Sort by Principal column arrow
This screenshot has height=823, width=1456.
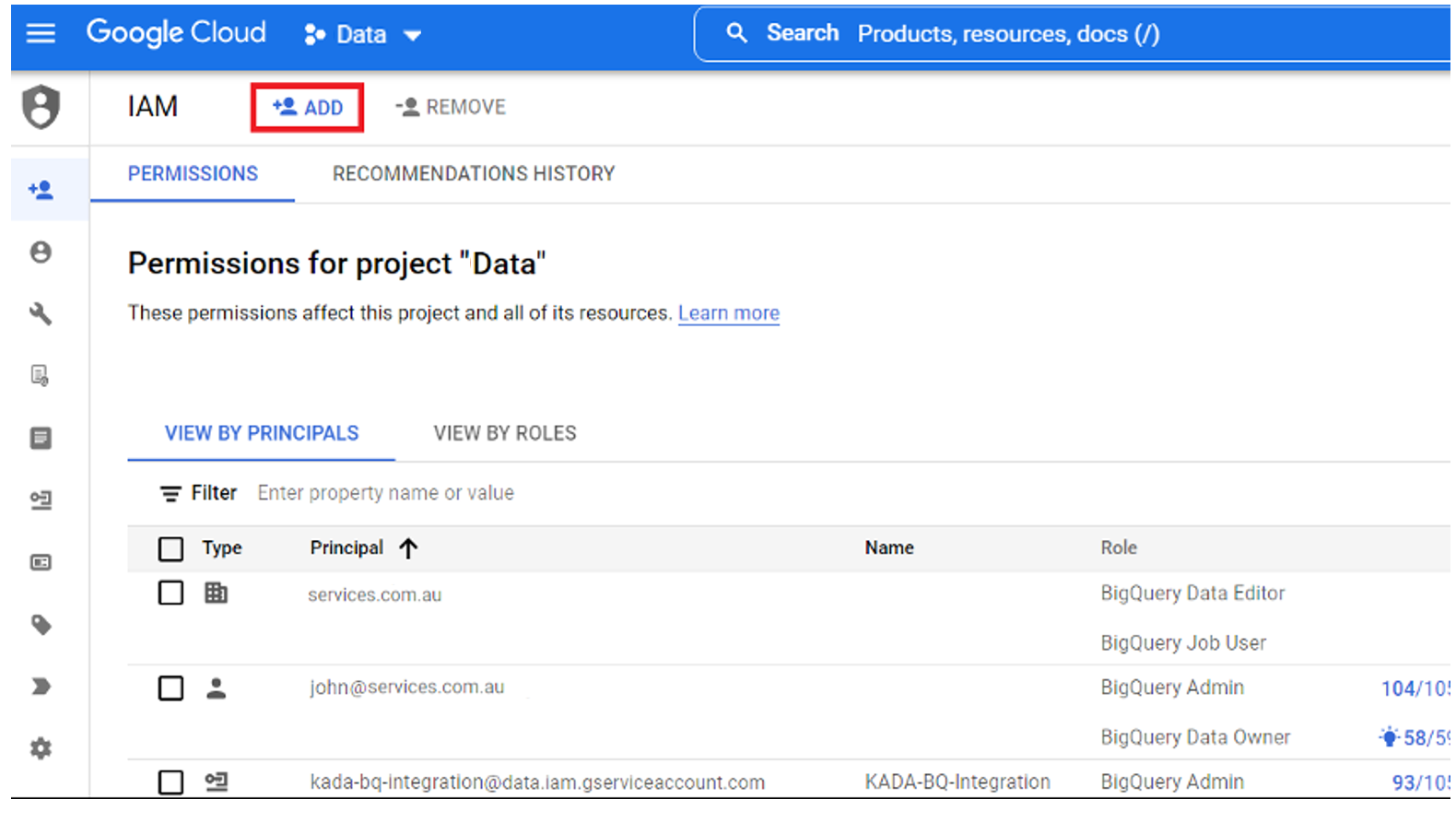[x=408, y=548]
